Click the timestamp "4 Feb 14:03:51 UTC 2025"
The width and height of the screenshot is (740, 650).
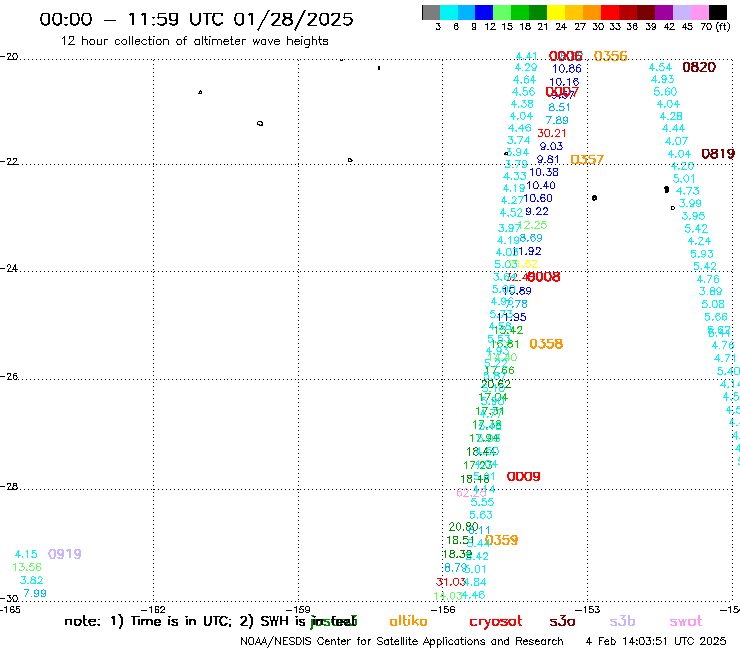click(x=656, y=642)
